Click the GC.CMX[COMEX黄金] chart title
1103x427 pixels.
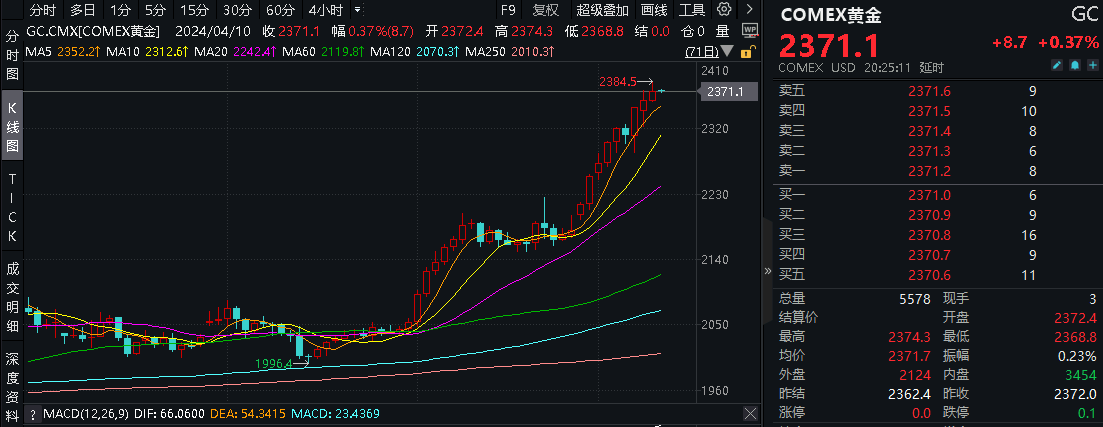pyautogui.click(x=94, y=31)
